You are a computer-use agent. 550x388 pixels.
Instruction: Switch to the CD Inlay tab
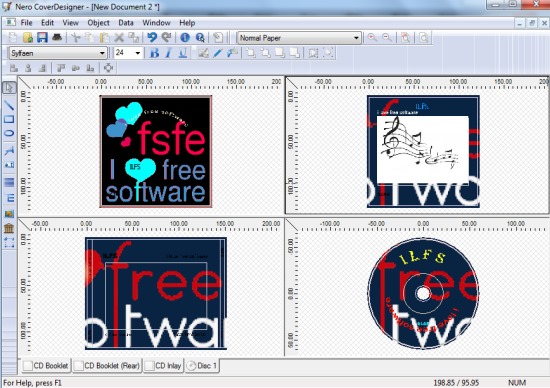[164, 366]
